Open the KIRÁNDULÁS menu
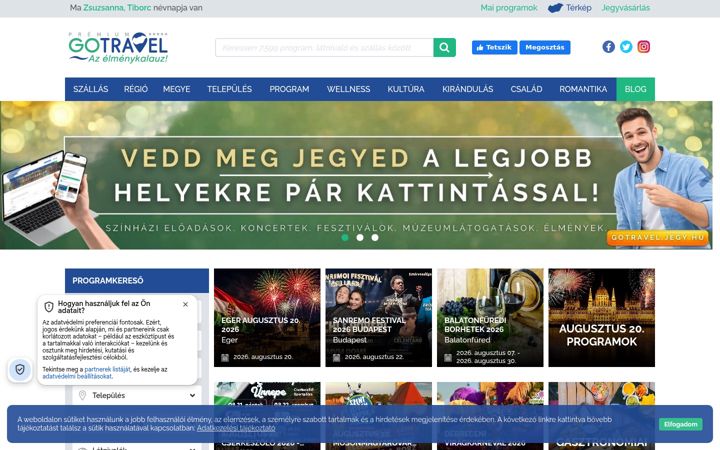This screenshot has height=450, width=720. [x=468, y=89]
